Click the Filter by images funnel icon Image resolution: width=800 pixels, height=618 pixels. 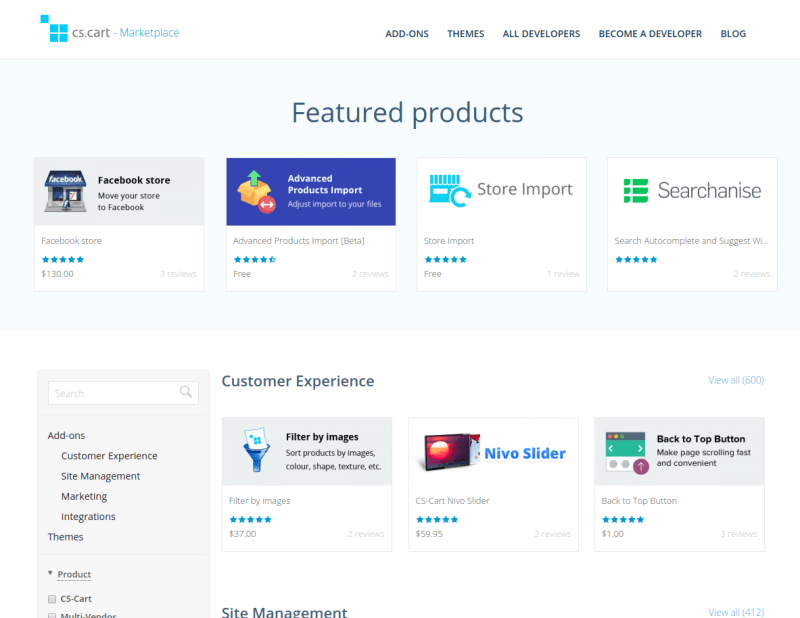coord(254,450)
